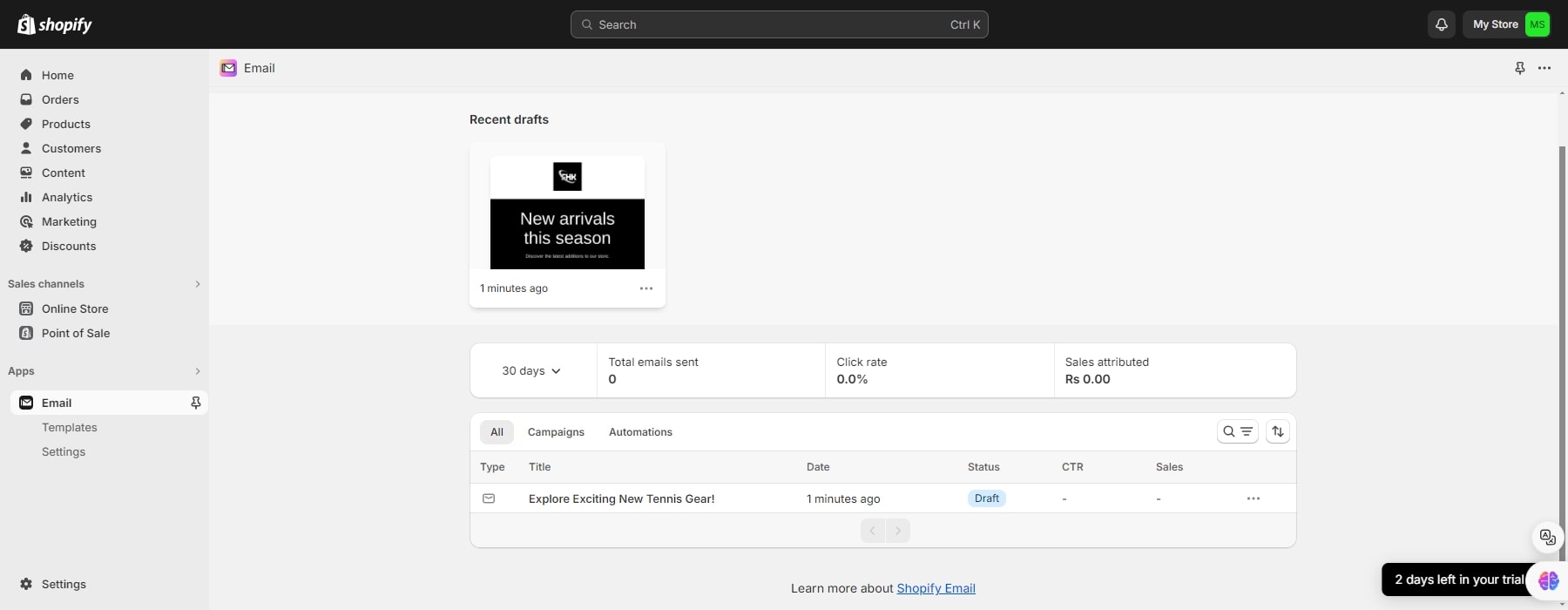Image resolution: width=1568 pixels, height=610 pixels.
Task: Go to previous page of results
Action: pyautogui.click(x=873, y=531)
